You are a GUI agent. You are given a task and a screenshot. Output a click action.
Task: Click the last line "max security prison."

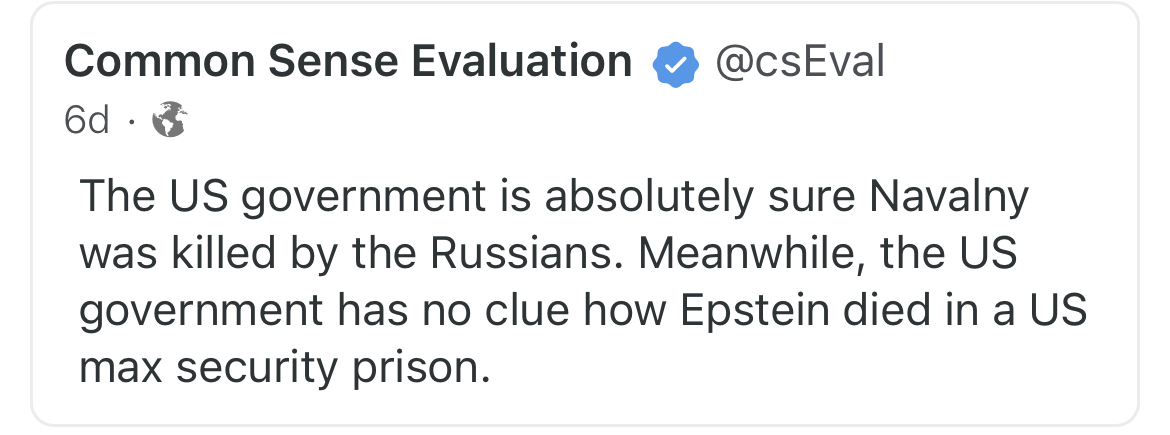pyautogui.click(x=285, y=369)
